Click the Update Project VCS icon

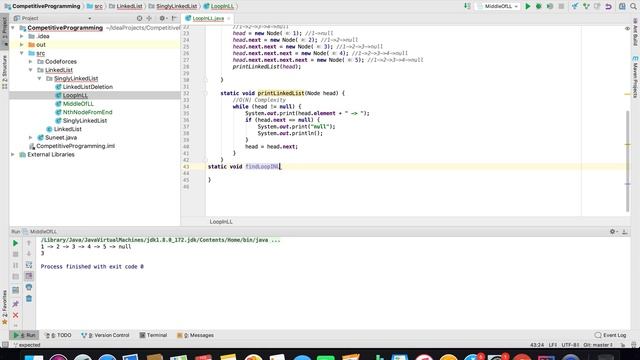575,6
